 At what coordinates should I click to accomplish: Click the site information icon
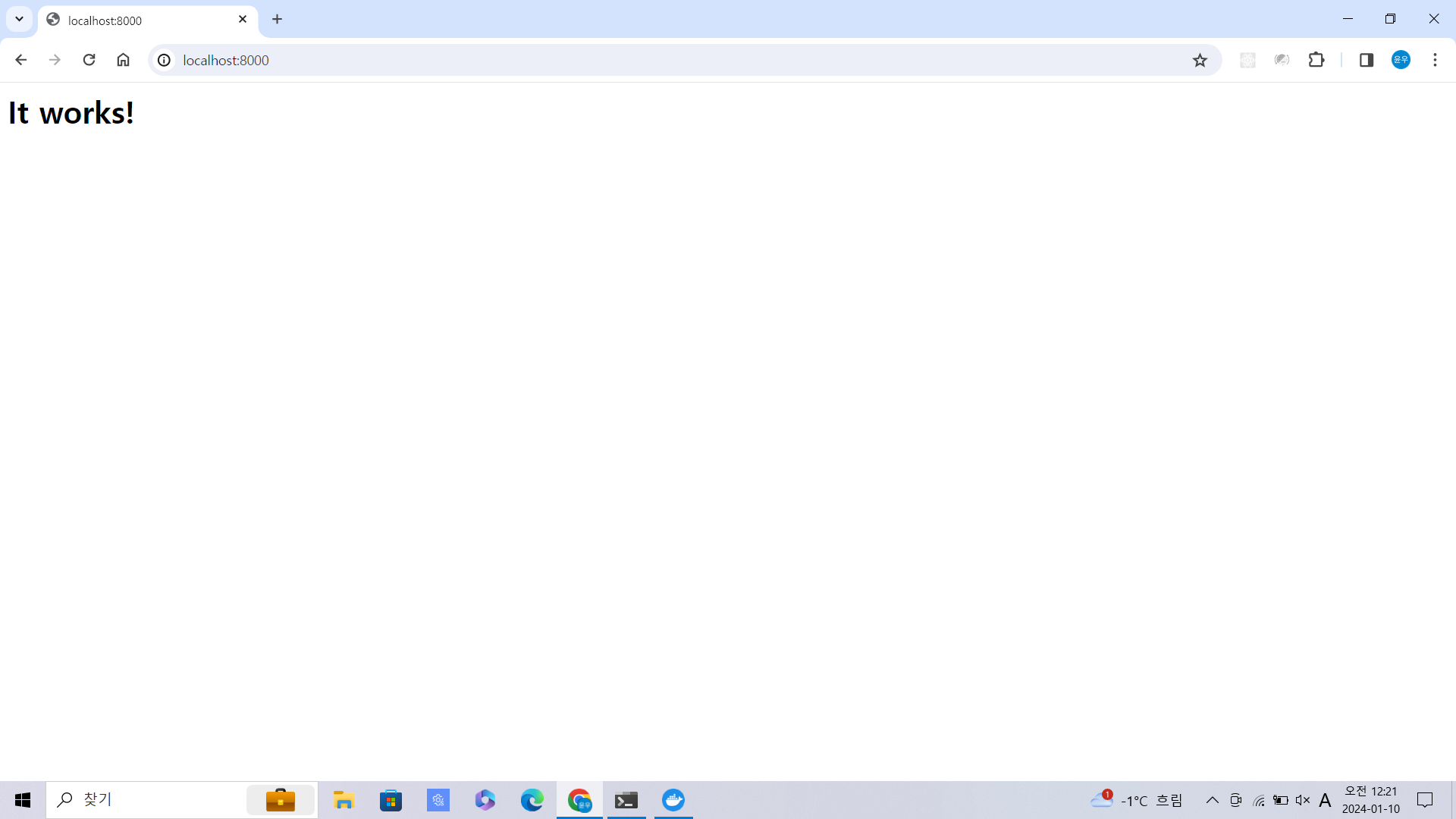coord(164,60)
